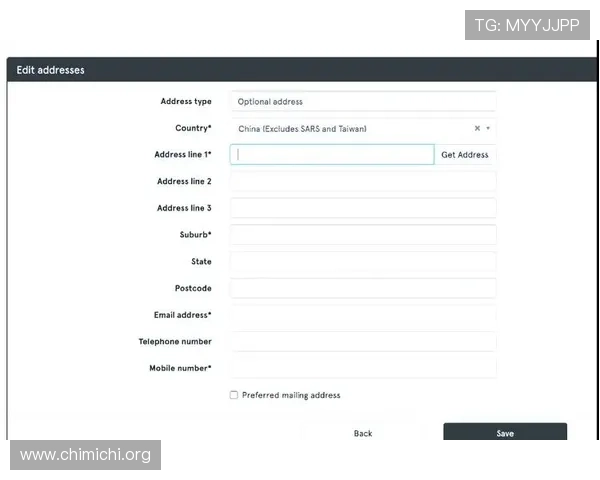Click the Edit addresses header bar

coord(300,70)
